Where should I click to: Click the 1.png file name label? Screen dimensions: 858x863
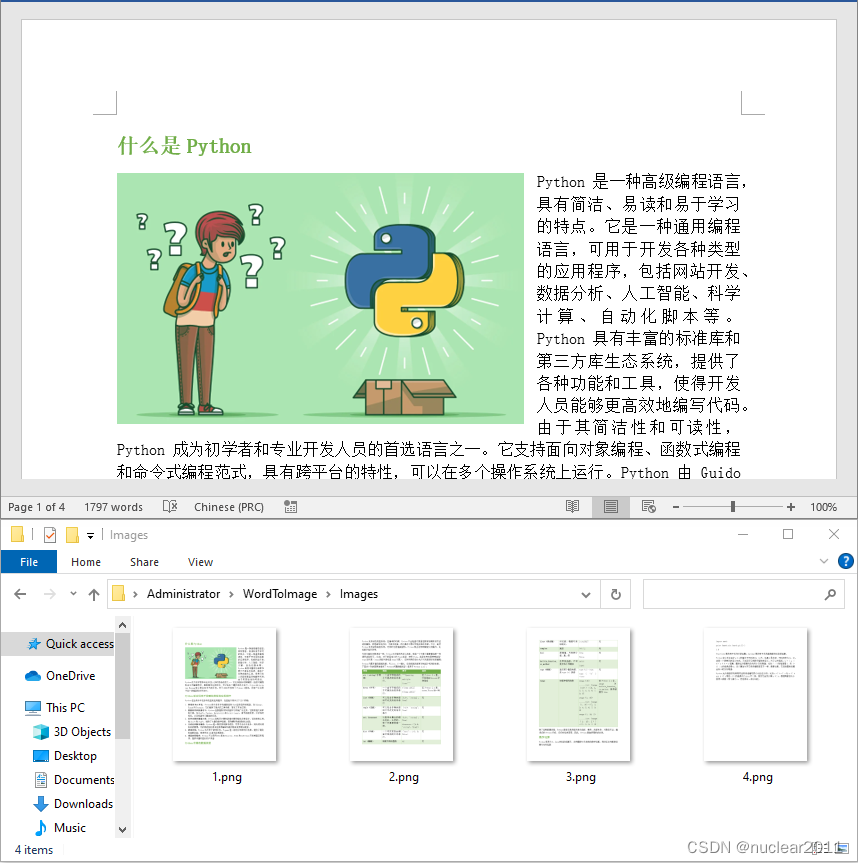click(227, 777)
